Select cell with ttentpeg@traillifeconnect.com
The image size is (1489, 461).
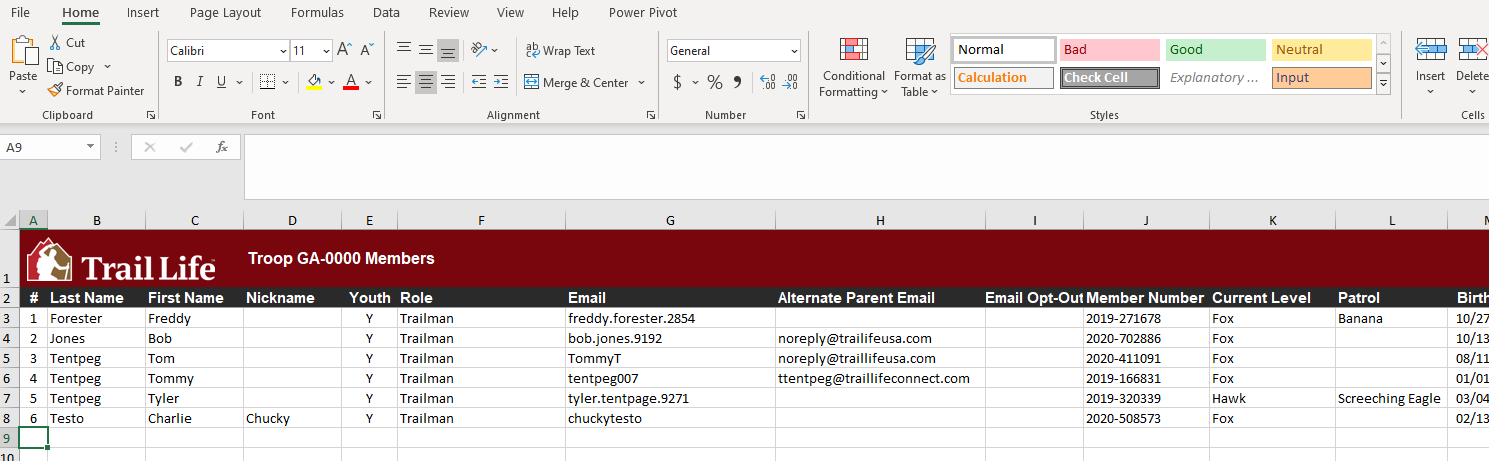(880, 378)
